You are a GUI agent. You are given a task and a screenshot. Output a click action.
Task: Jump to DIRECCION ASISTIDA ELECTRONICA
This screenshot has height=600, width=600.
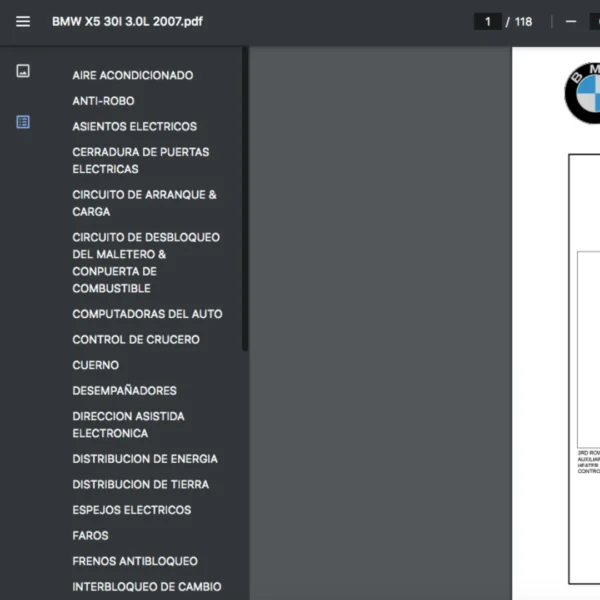coord(129,425)
